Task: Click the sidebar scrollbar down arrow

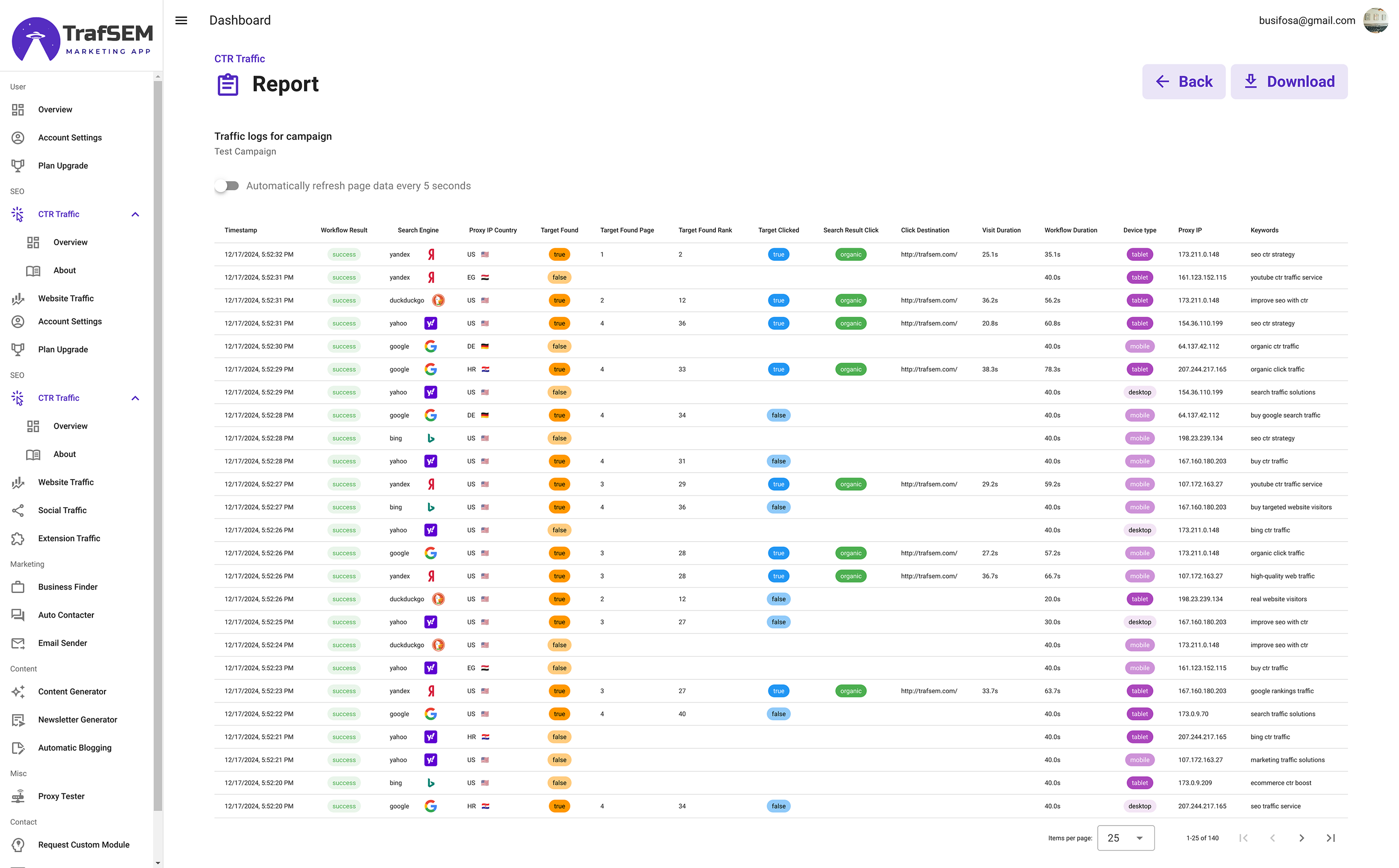Action: click(x=158, y=862)
